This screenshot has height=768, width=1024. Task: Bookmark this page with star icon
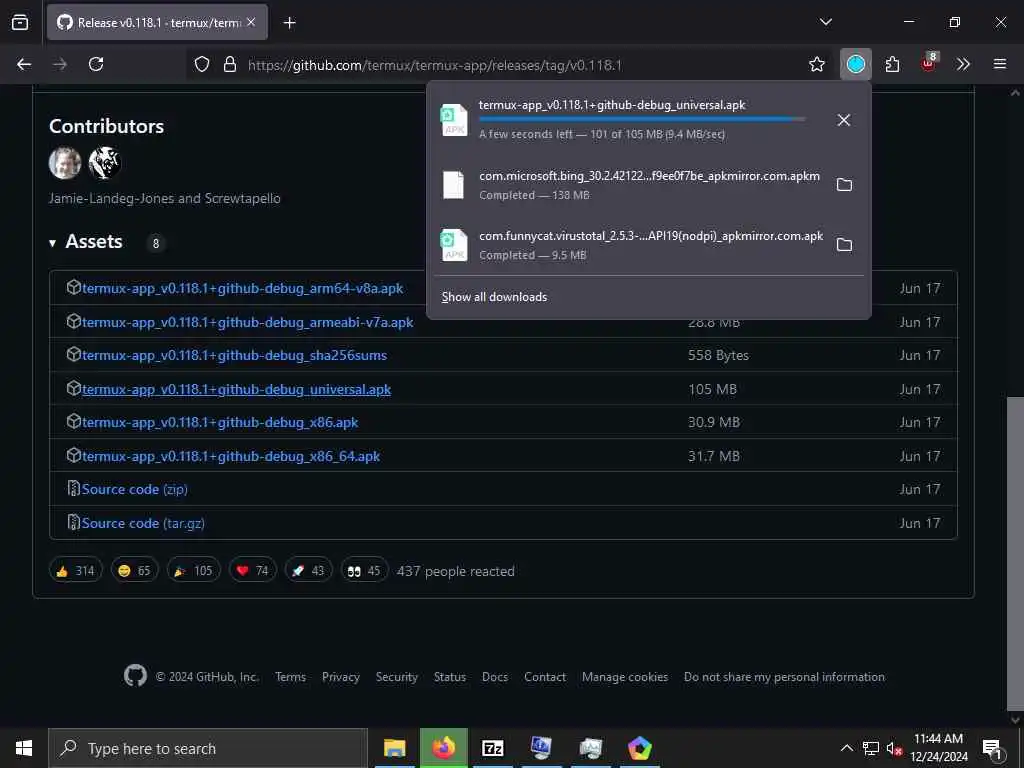(816, 64)
